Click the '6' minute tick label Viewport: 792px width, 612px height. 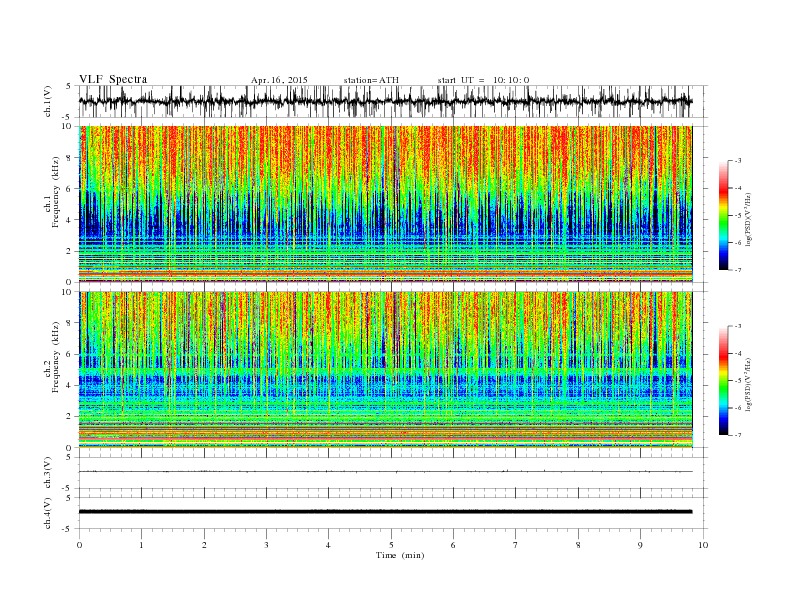(454, 545)
